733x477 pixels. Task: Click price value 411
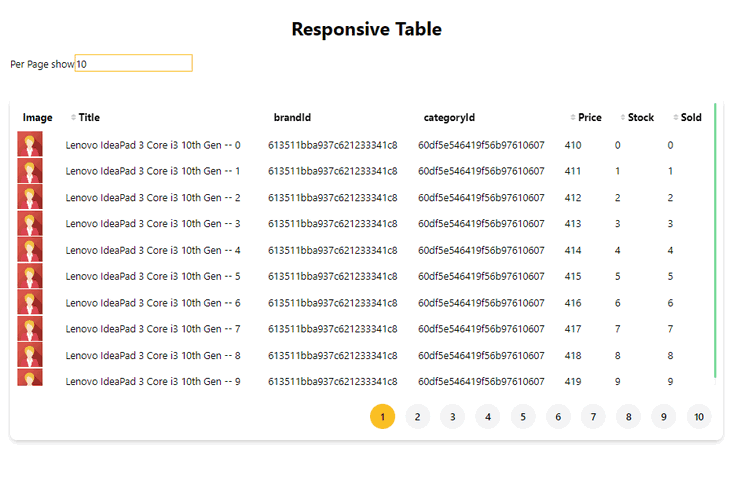(573, 171)
